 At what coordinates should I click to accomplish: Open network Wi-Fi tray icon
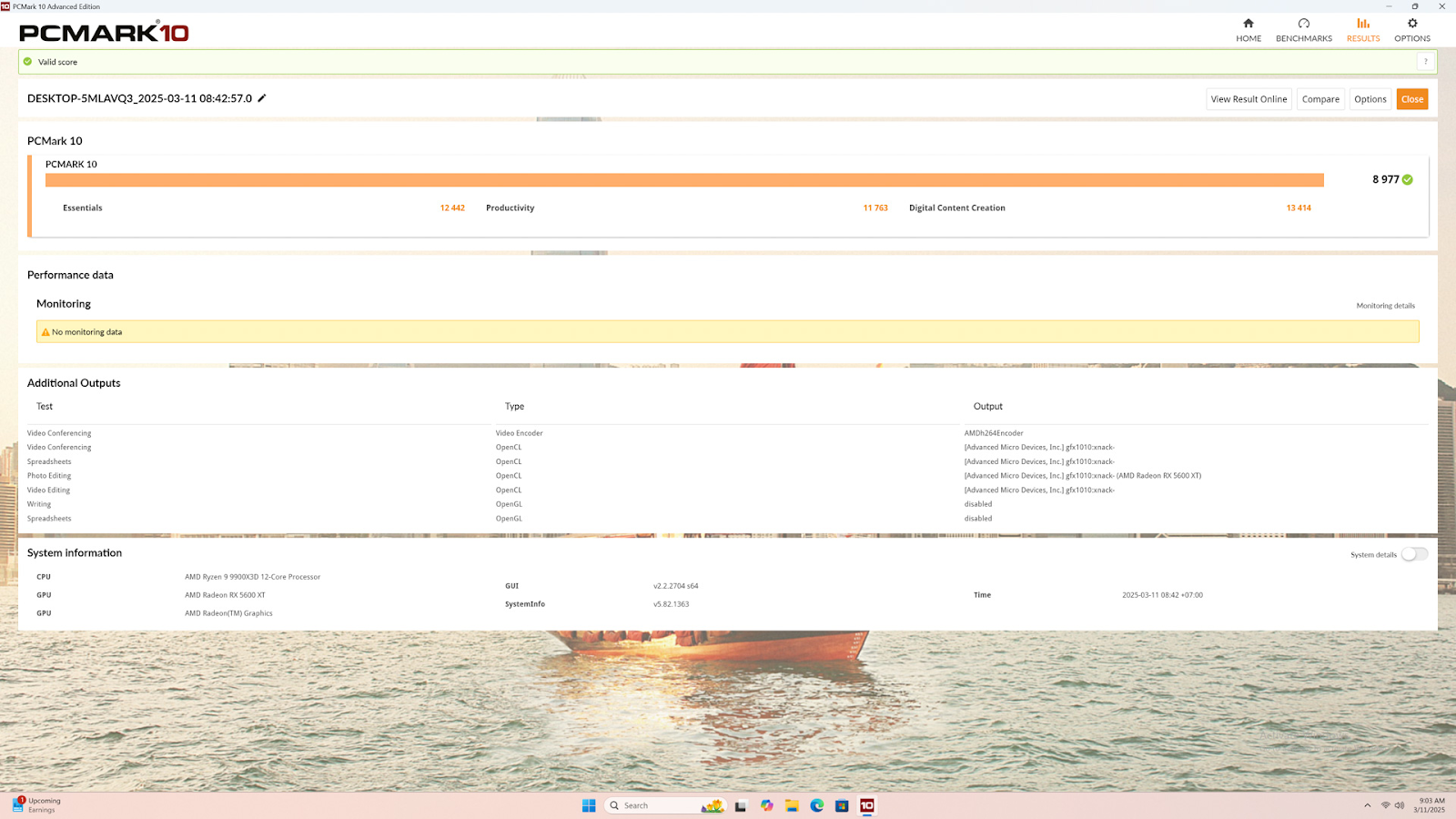pyautogui.click(x=1386, y=805)
